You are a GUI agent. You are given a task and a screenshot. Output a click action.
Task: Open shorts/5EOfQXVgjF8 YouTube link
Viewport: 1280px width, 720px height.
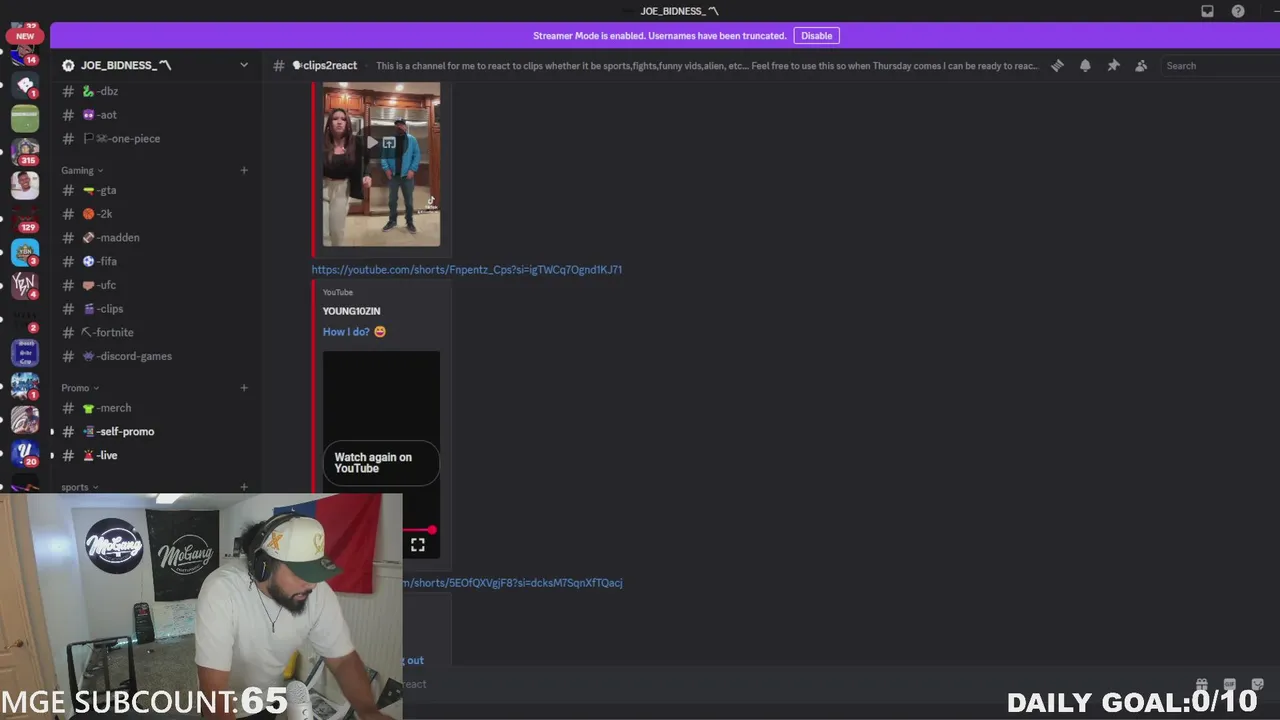(513, 583)
